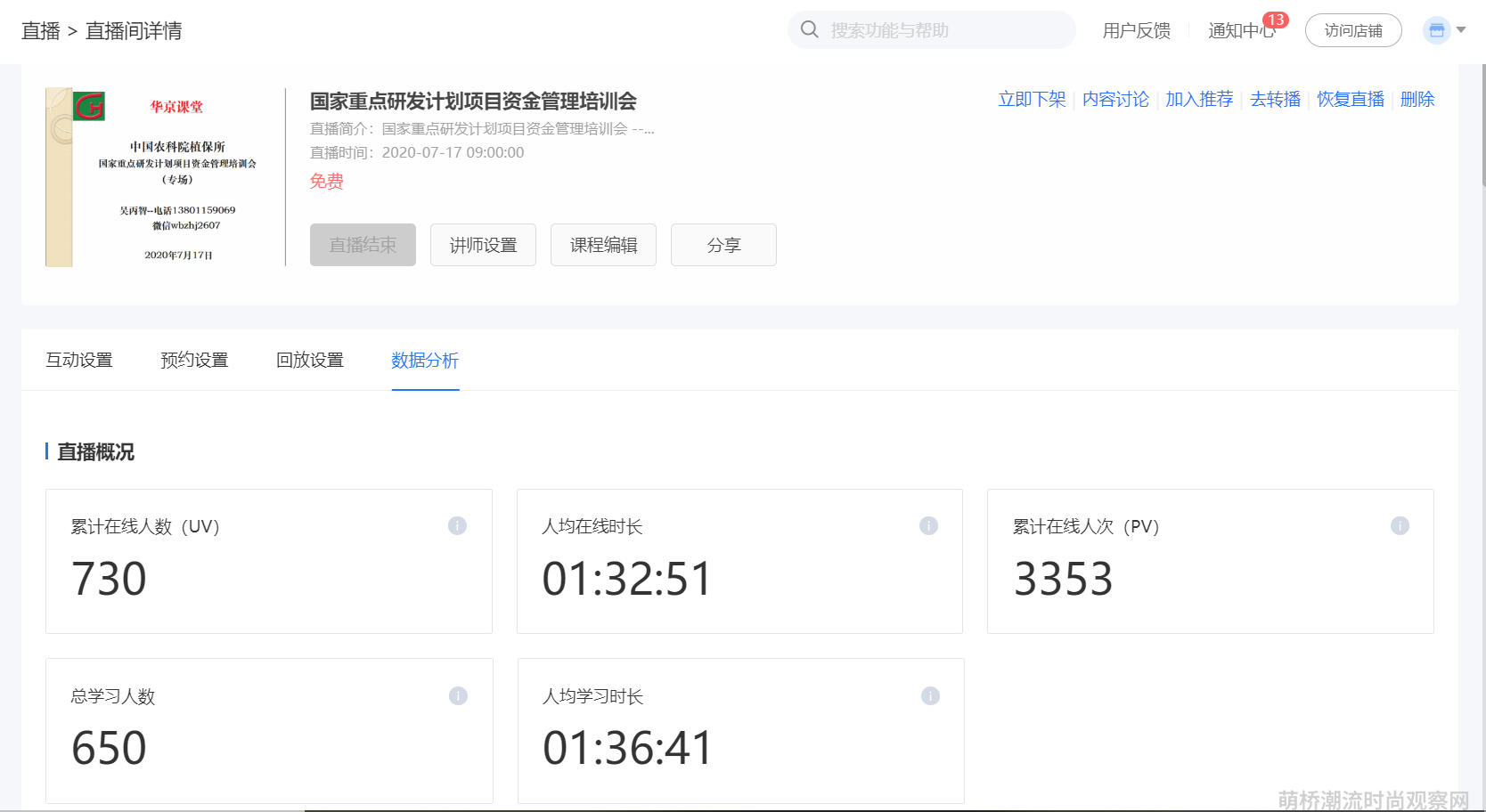Click the 直播时间 2020-07-17 09:00:00 text
The image size is (1486, 812).
[x=417, y=152]
